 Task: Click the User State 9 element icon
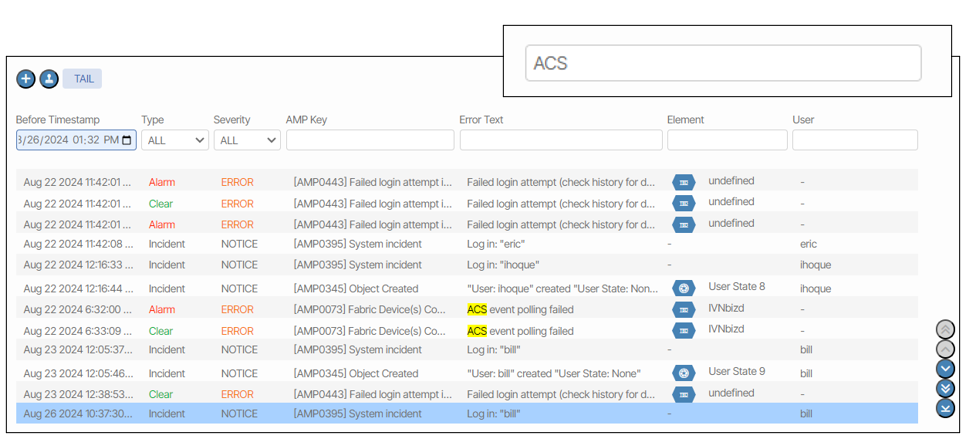[684, 374]
